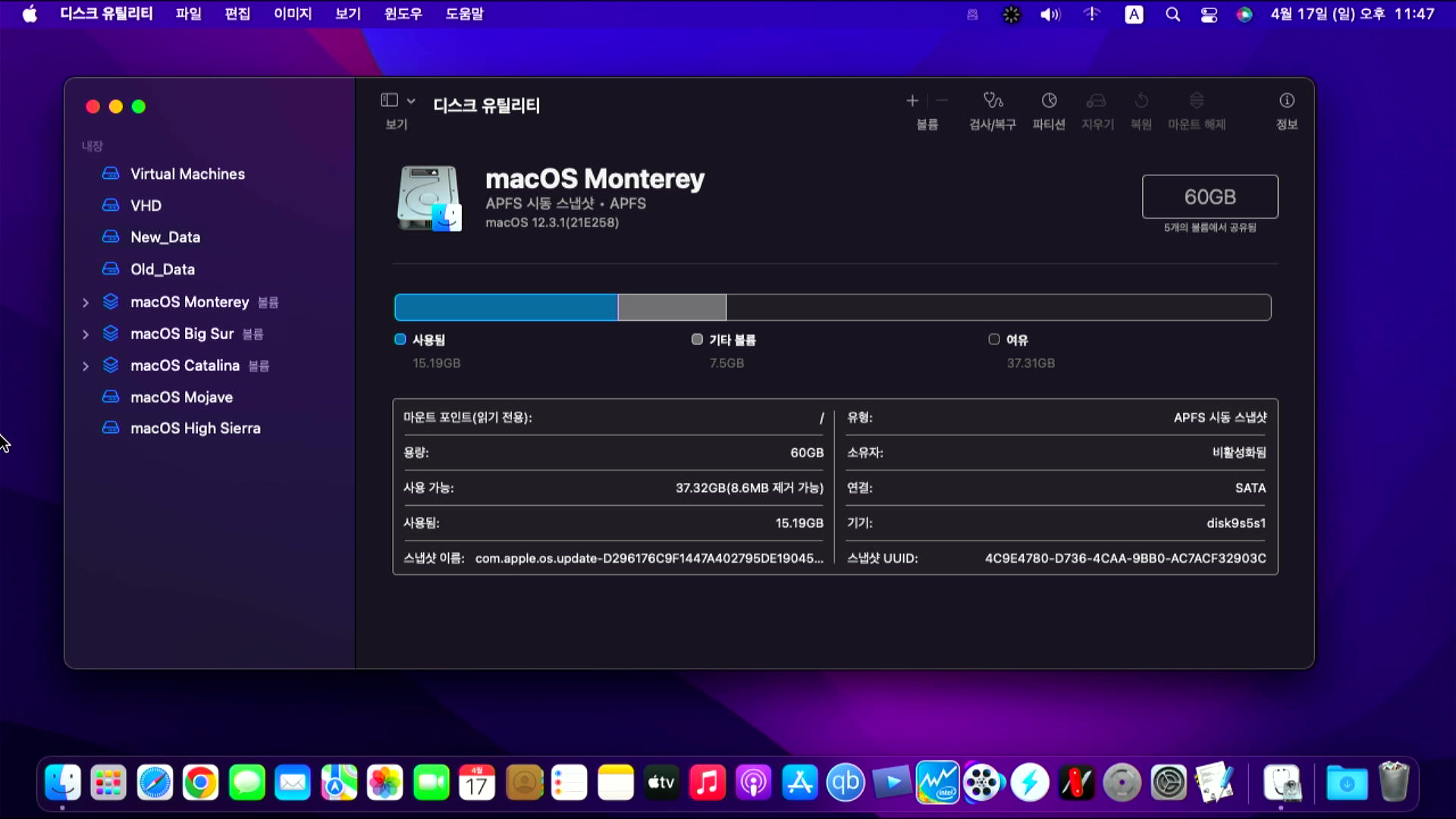Screen dimensions: 1456x819
Task: Expand the macOS Big Sur container
Action: 86,334
